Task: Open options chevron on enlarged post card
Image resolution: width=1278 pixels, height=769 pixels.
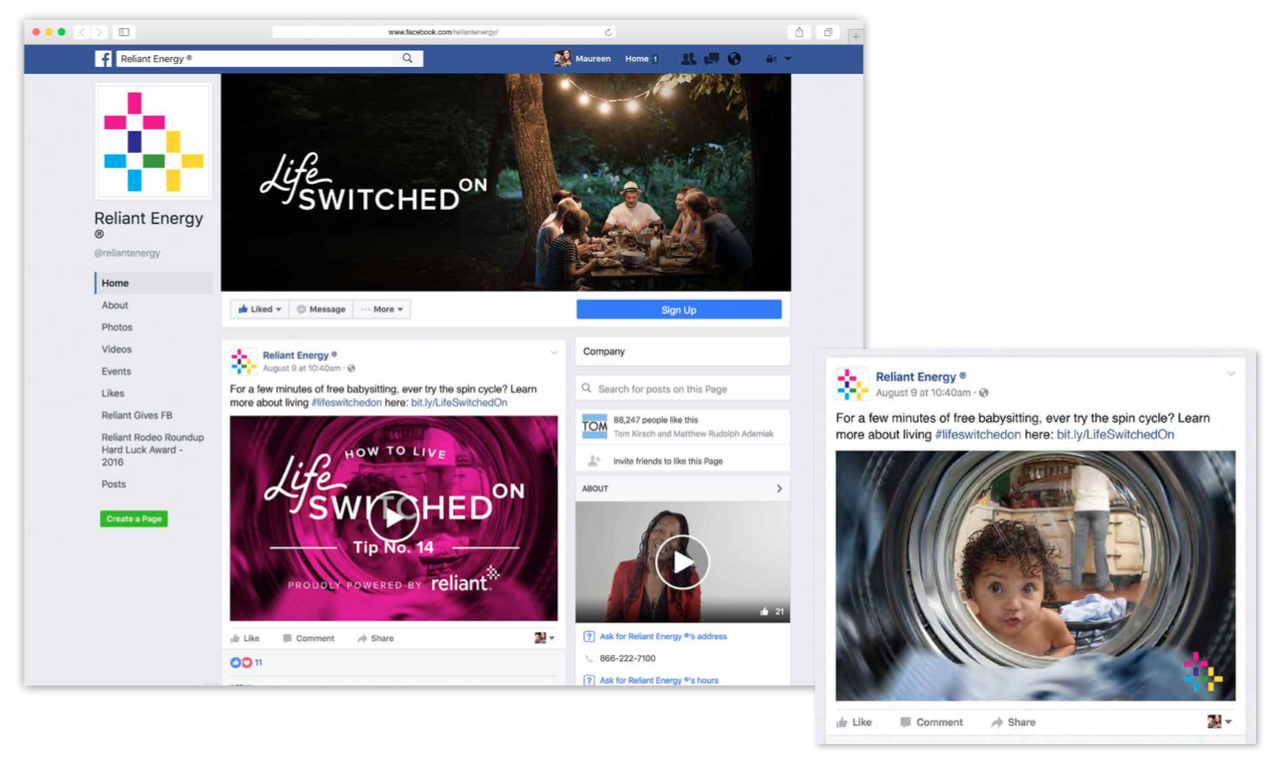Action: (1231, 374)
